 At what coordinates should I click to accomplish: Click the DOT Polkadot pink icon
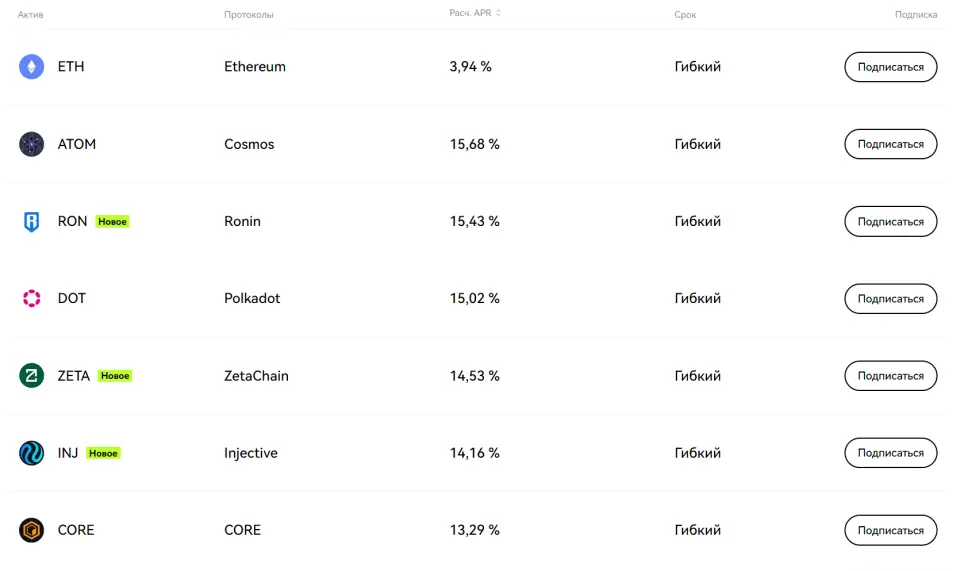(31, 299)
